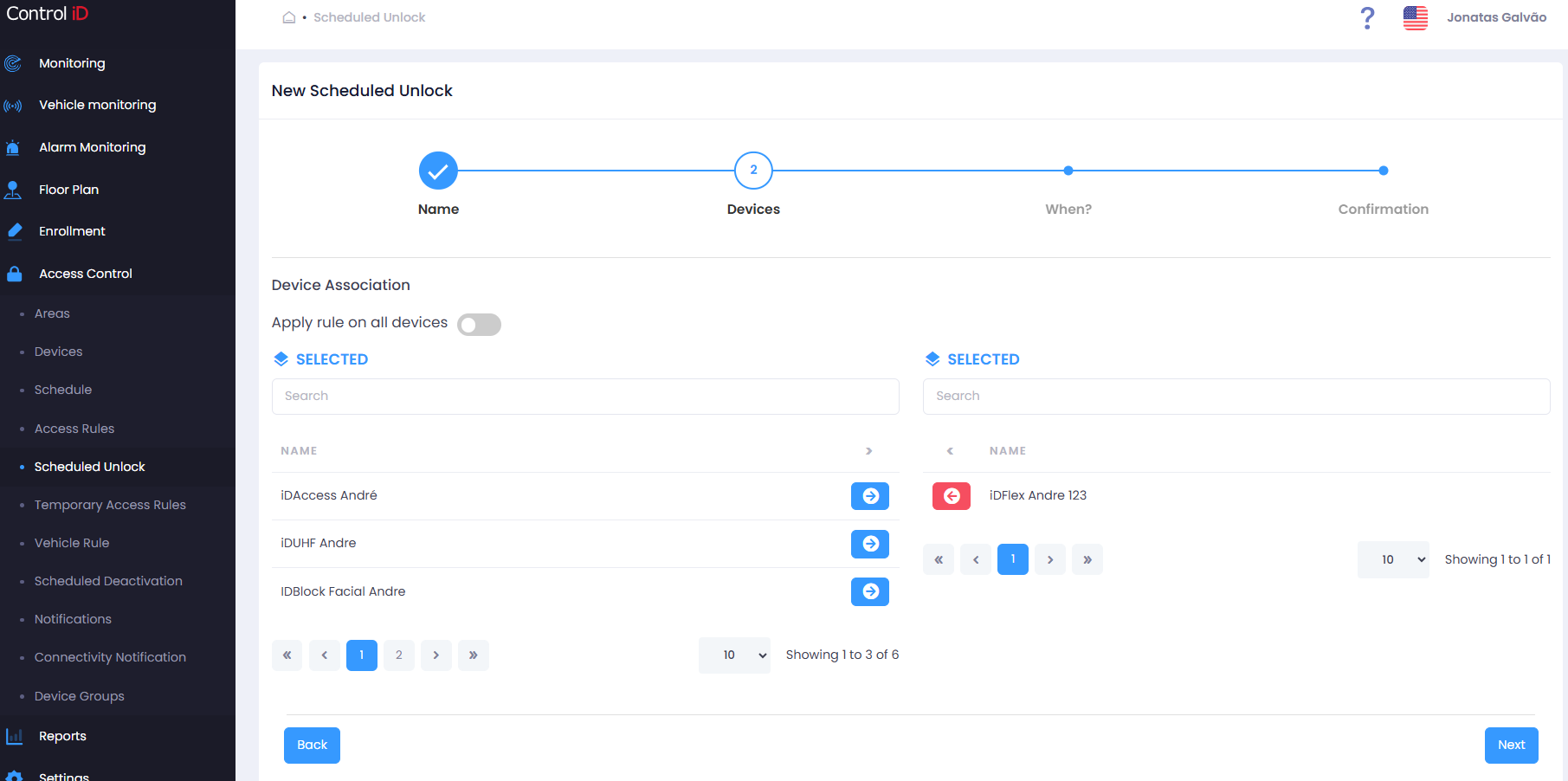Open Scheduled Deactivation submenu item
This screenshot has width=1568, height=781.
tap(108, 581)
